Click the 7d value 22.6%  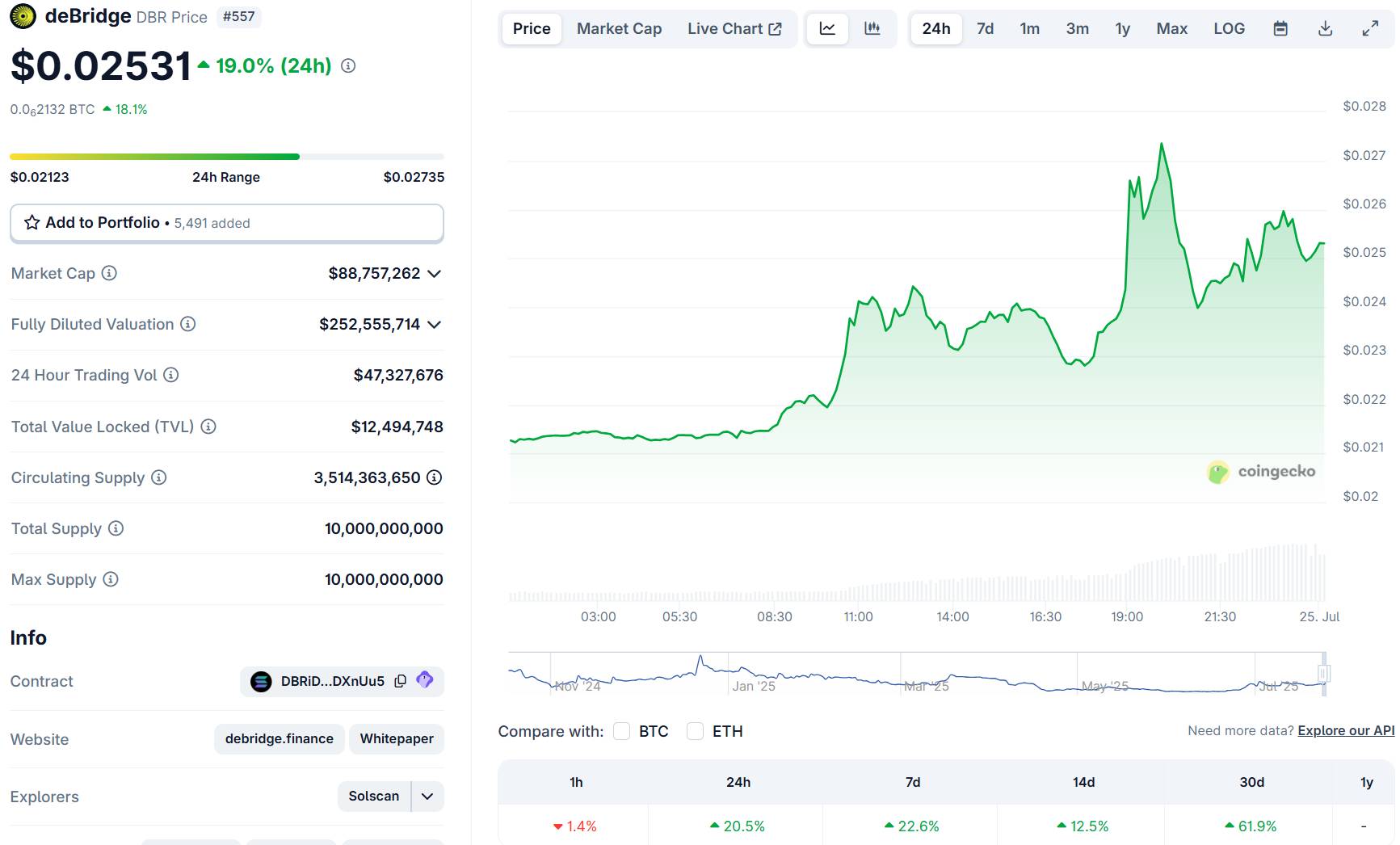coord(912,826)
